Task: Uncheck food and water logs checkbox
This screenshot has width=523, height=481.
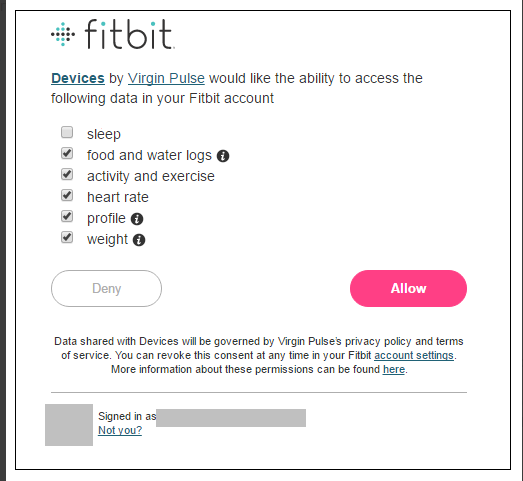Action: [67, 153]
